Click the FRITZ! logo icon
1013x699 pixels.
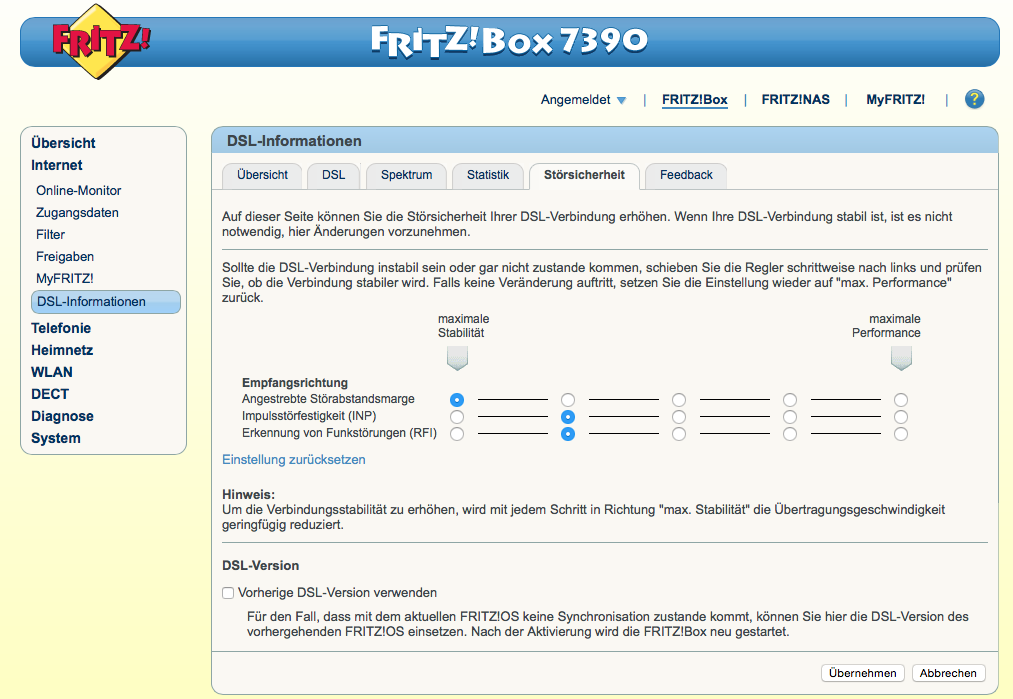99,42
